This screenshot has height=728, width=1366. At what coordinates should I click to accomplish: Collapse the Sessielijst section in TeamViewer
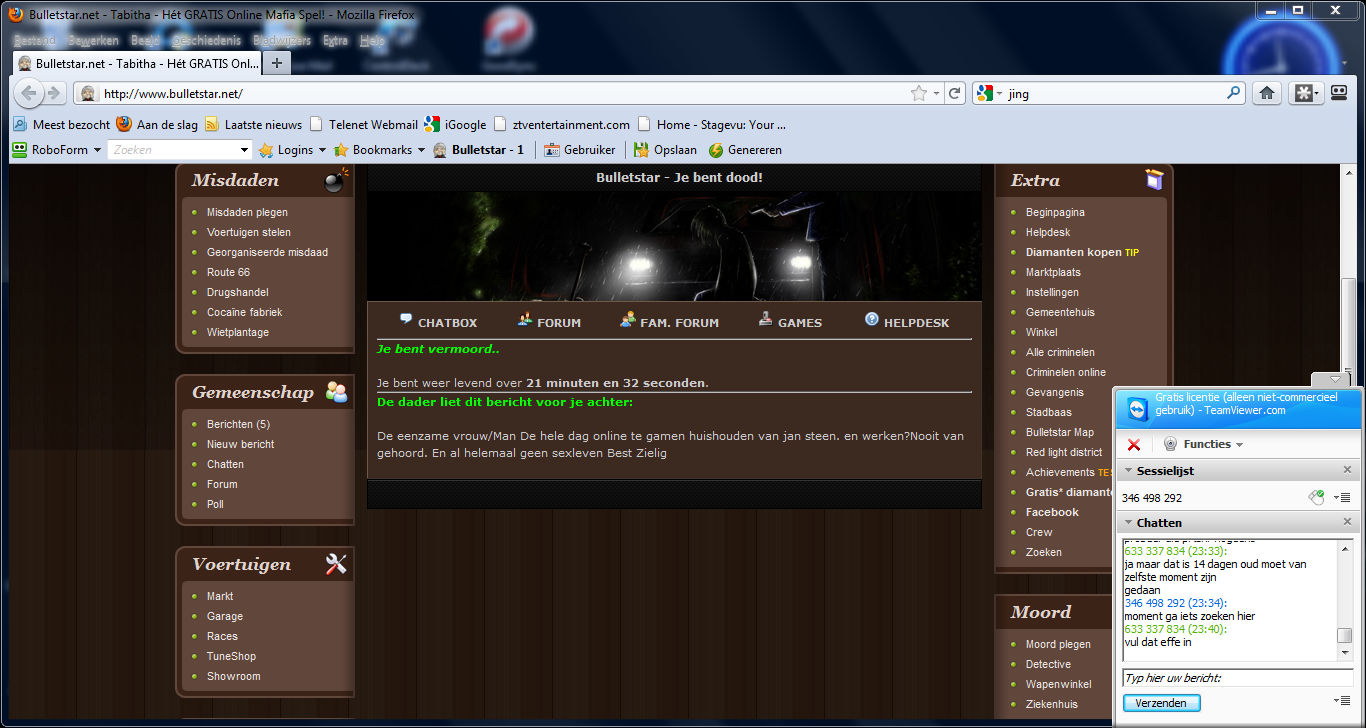1129,471
